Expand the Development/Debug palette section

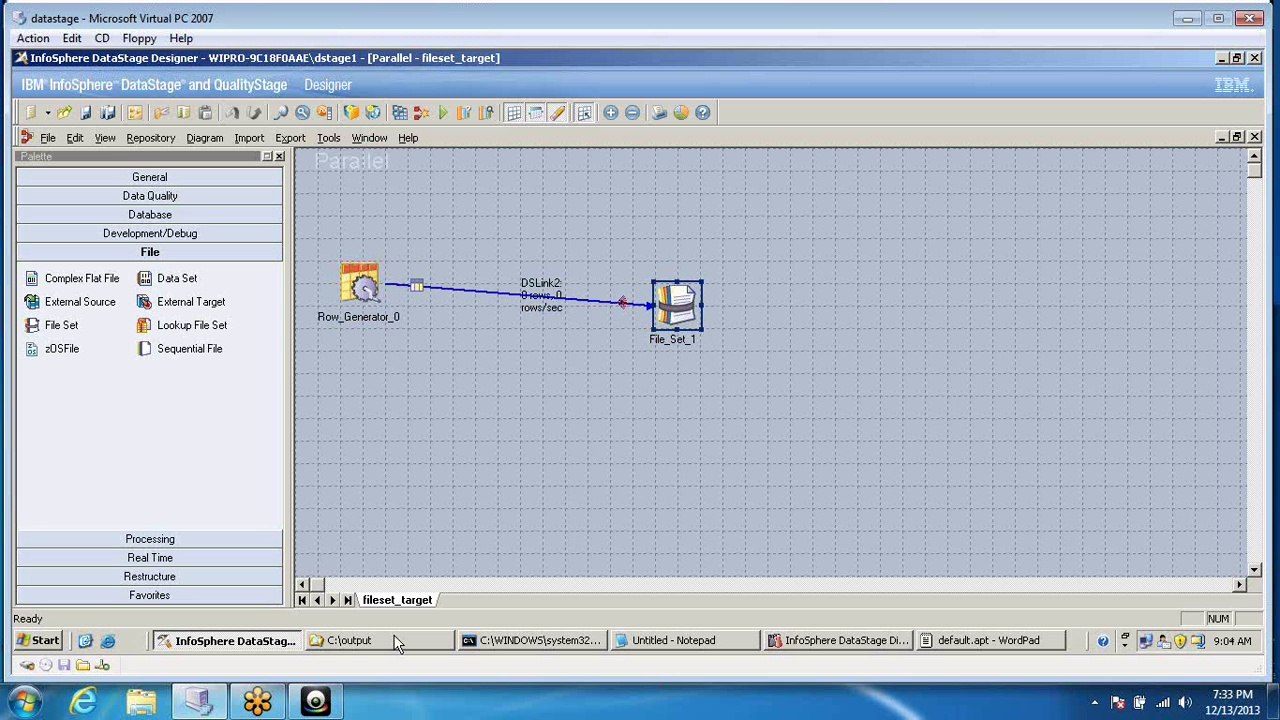coord(150,234)
